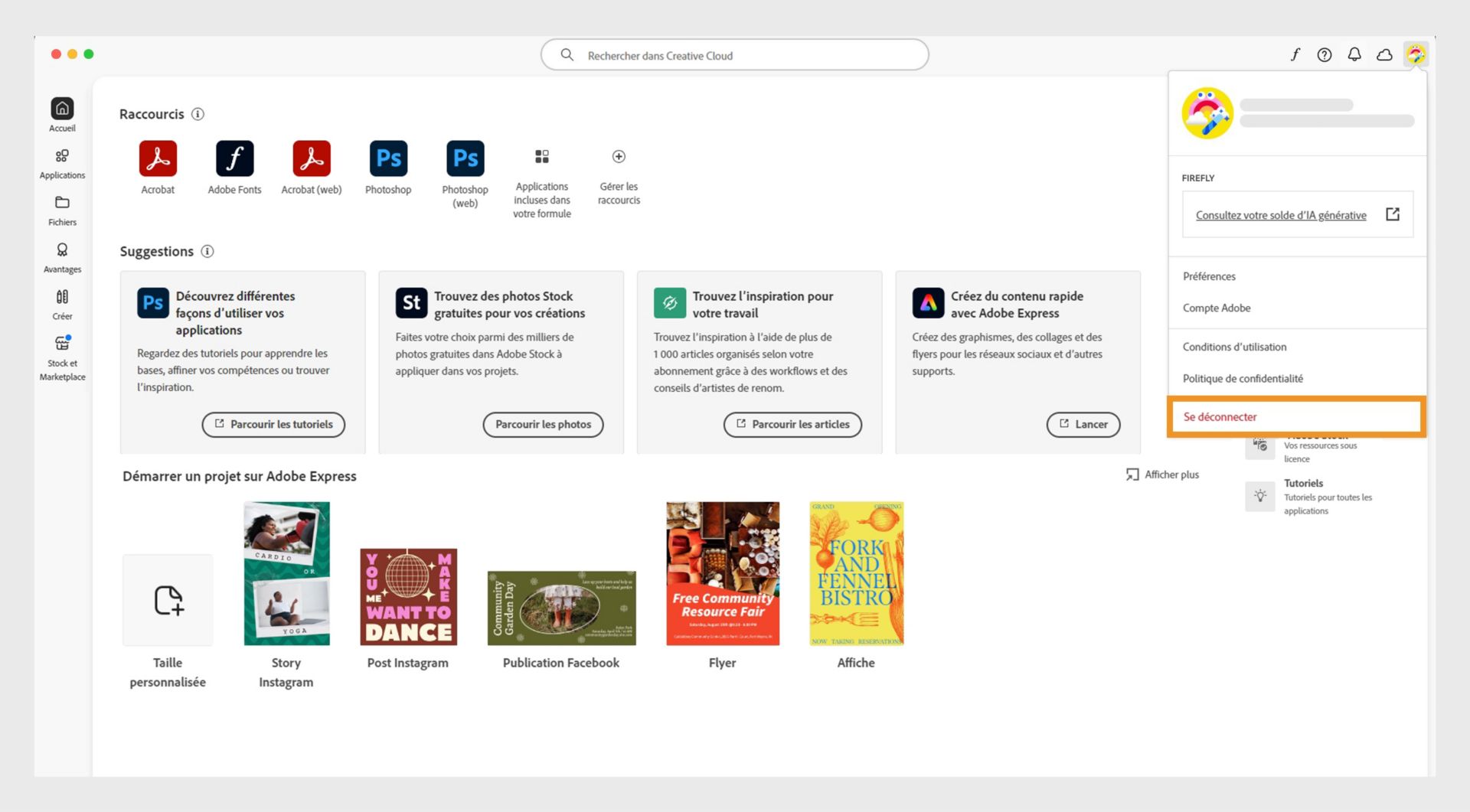The width and height of the screenshot is (1470, 812).
Task: Open the Créer panel in the sidebar
Action: (x=61, y=302)
